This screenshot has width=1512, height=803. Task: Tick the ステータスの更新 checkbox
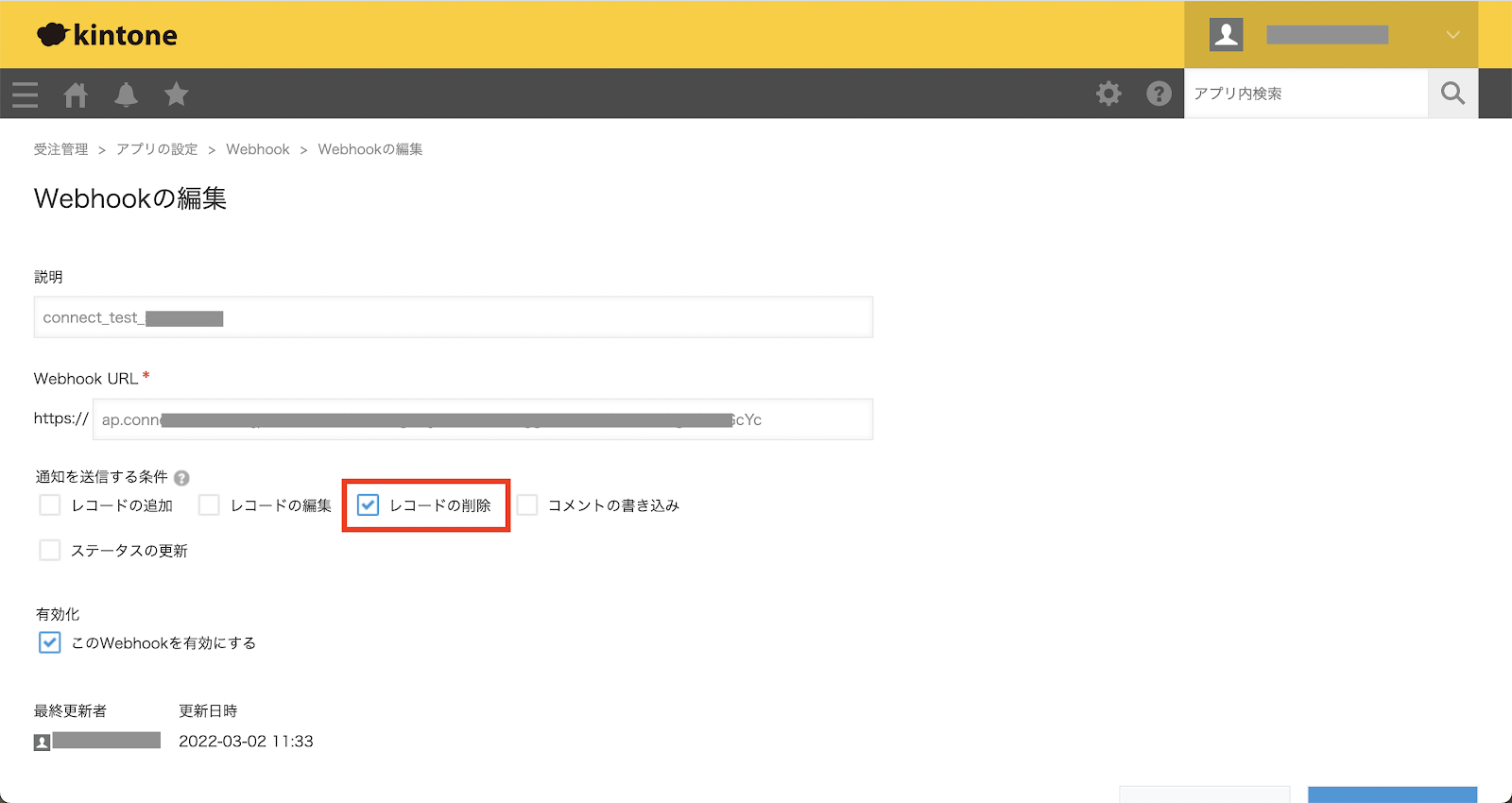(x=50, y=550)
